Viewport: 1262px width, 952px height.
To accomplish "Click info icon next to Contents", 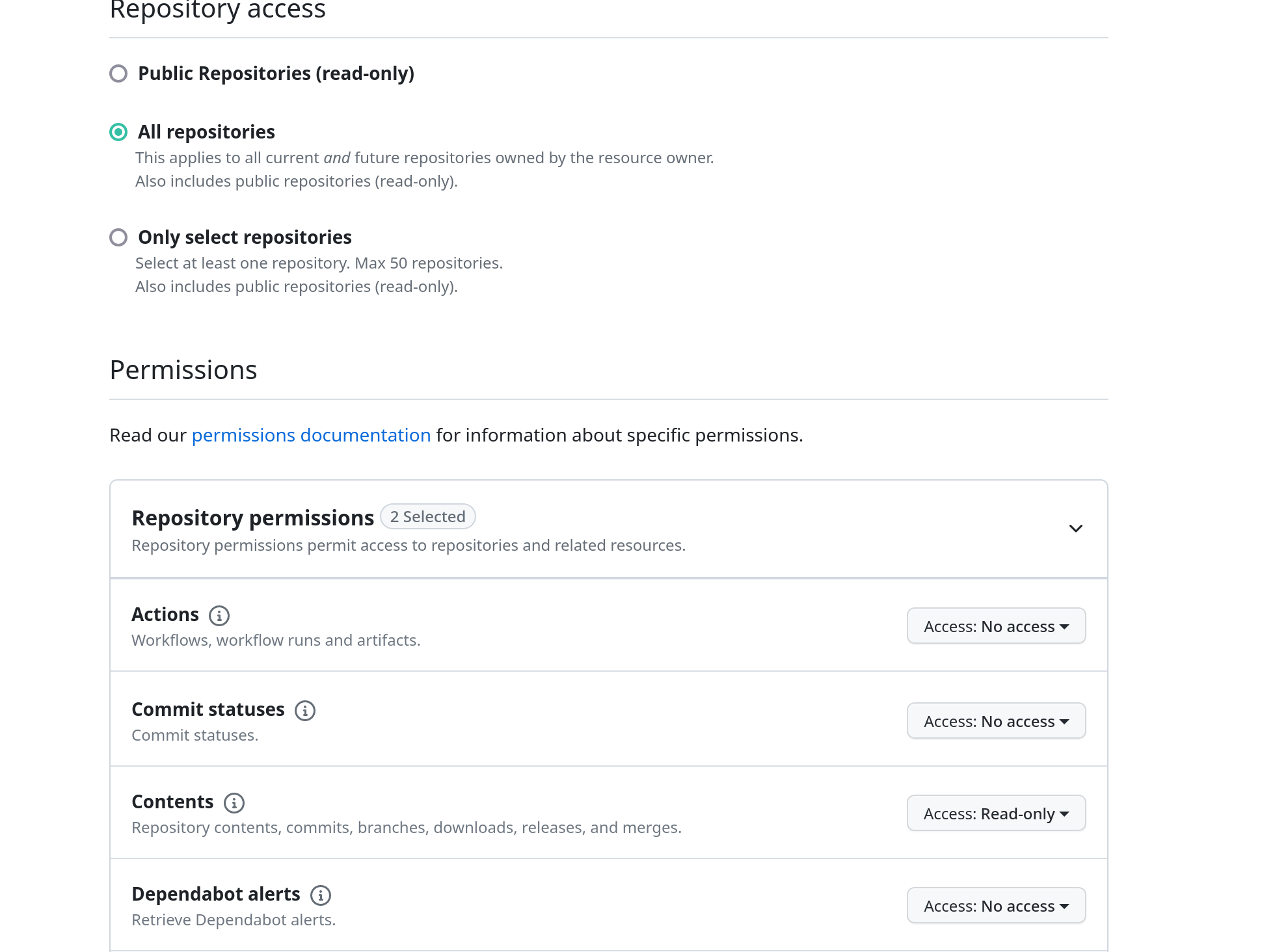I will click(234, 802).
